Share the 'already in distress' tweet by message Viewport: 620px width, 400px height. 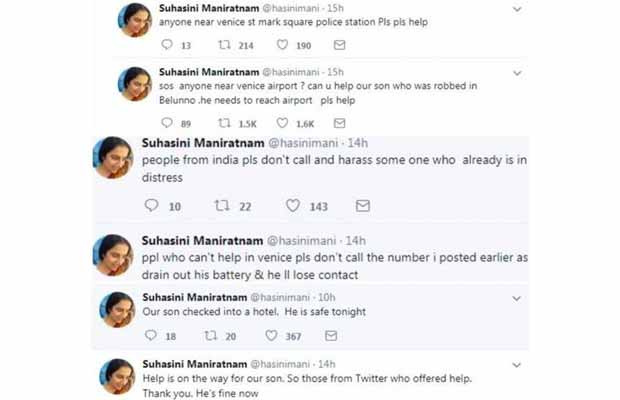[362, 205]
